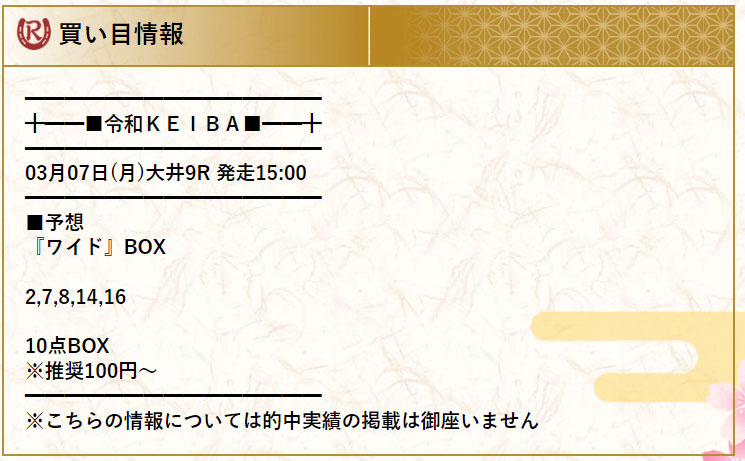
Task: Select the 03月07日(月) date text
Action: coord(83,172)
